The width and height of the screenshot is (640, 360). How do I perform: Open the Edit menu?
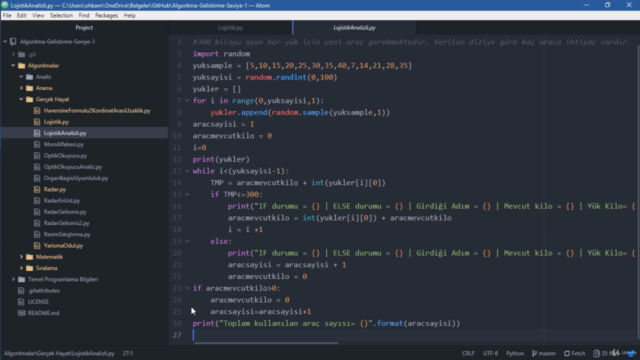coord(21,16)
